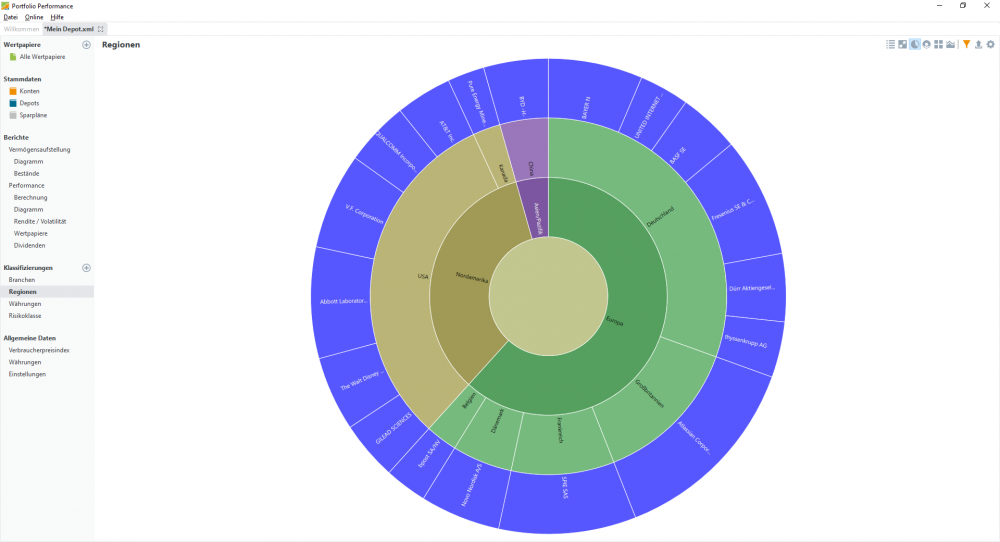This screenshot has width=1000, height=542.
Task: Select Währungen under Klassifizierungen
Action: 25,304
